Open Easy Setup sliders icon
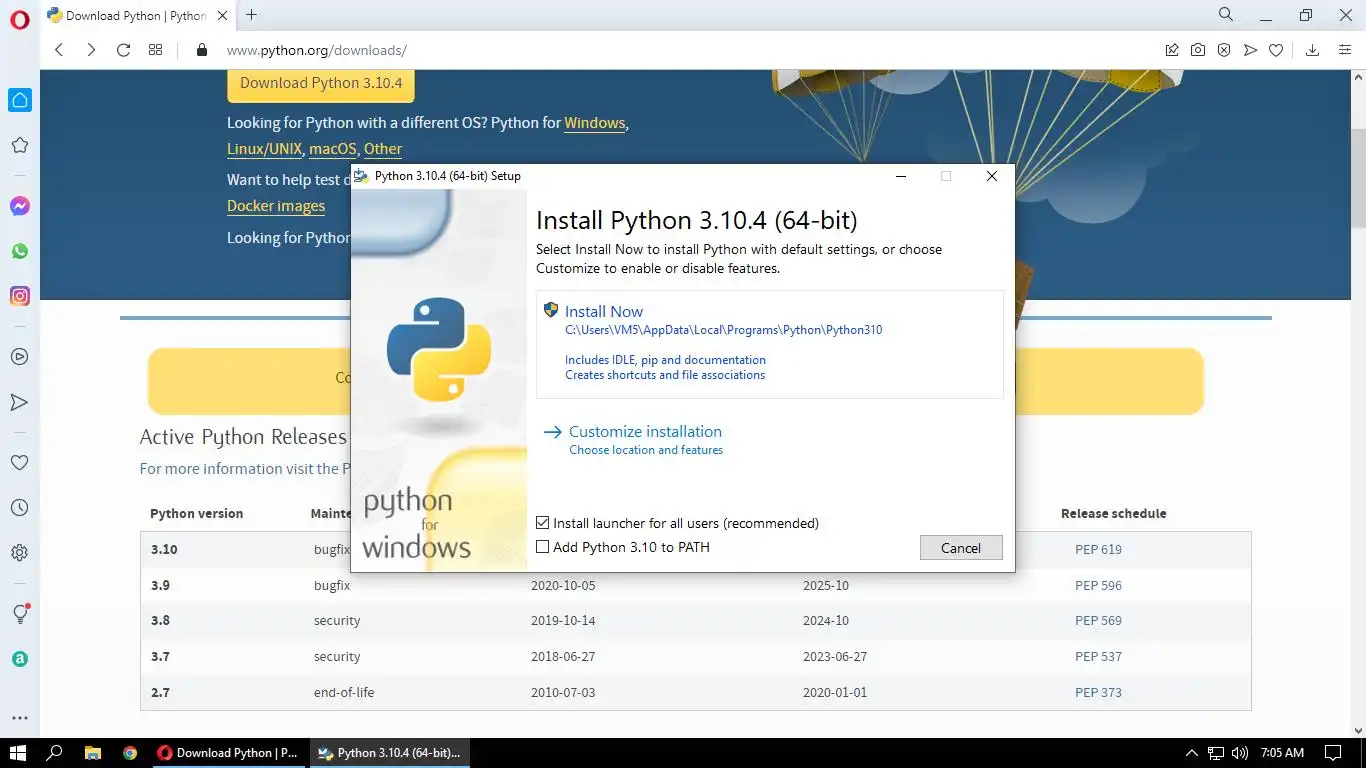Image resolution: width=1366 pixels, height=768 pixels. (x=1345, y=50)
